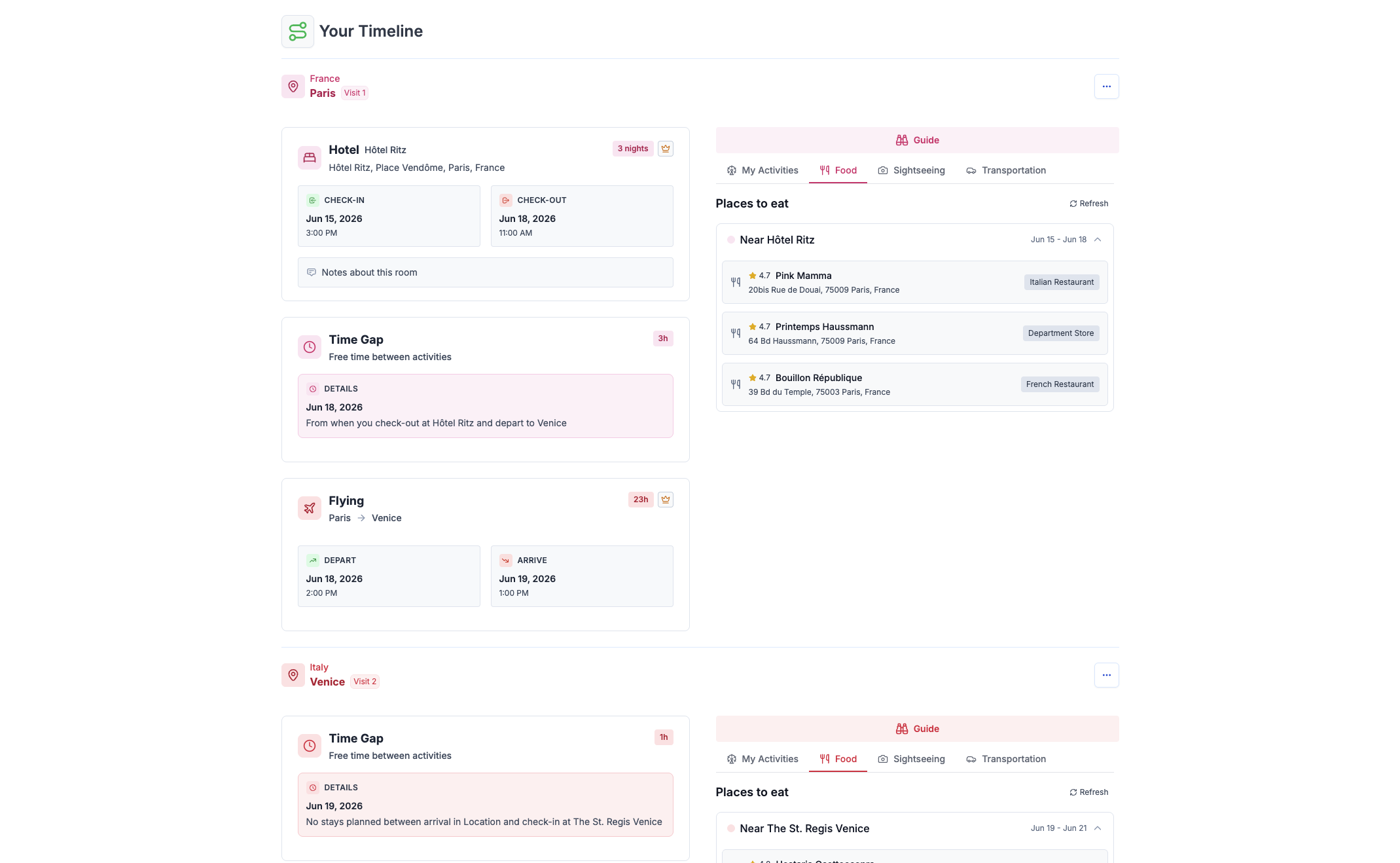This screenshot has height=863, width=1400.
Task: Collapse the Near The St. Regis Venice section
Action: point(1098,828)
